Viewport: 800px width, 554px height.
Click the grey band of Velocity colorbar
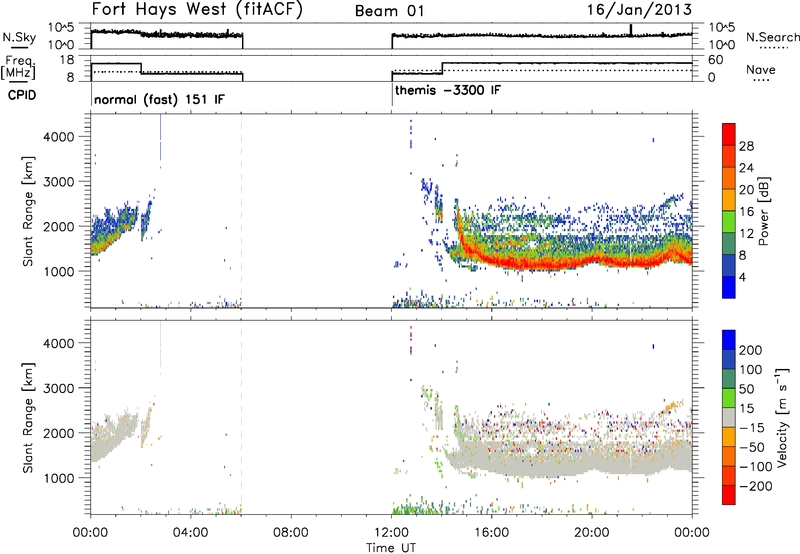[729, 417]
